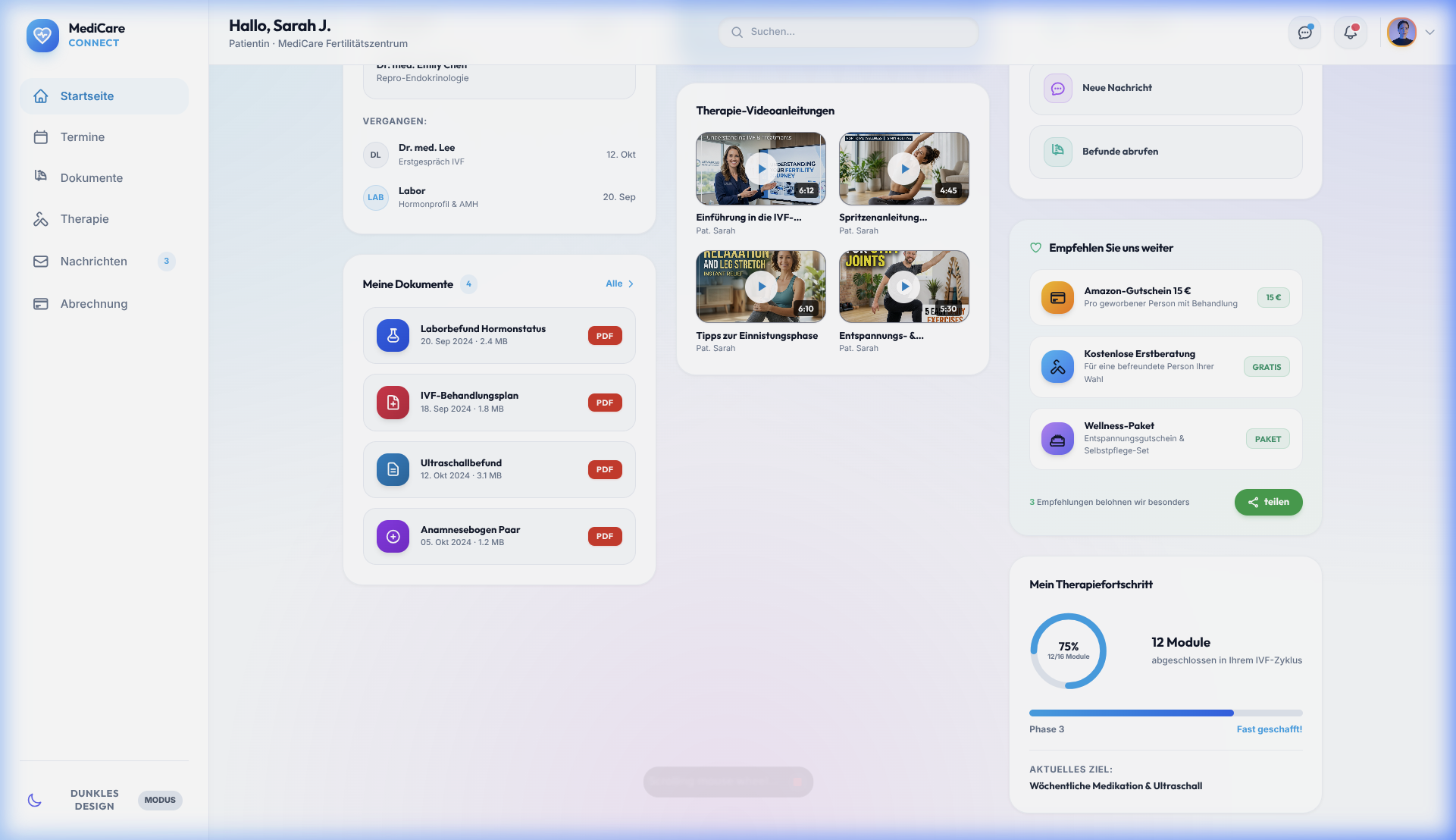Click the Wellness-Paket purple icon

tap(1057, 439)
